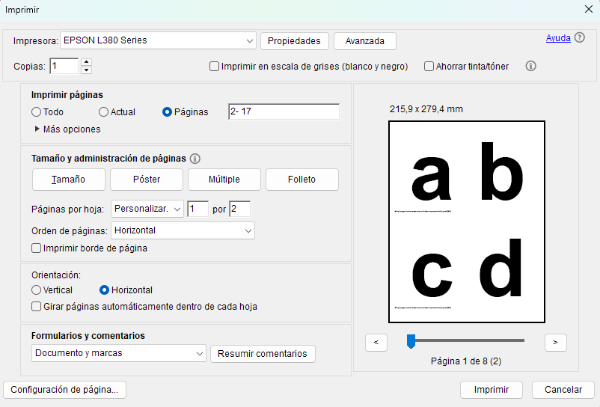
Task: Click info icon next to Ahorrar tinta/tóner
Action: [531, 67]
